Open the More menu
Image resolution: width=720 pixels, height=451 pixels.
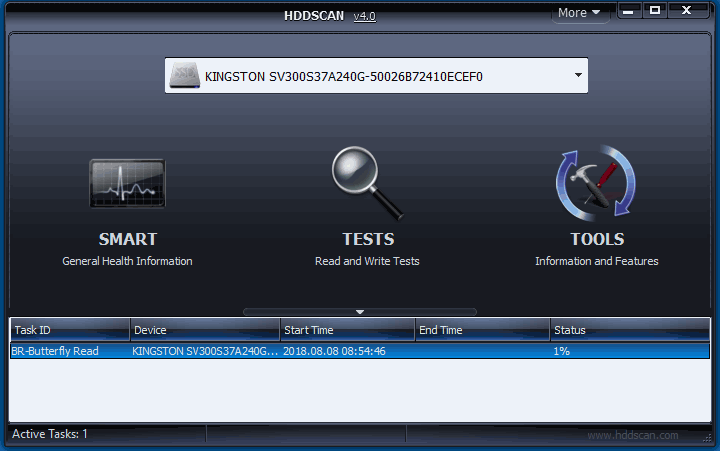pos(579,13)
